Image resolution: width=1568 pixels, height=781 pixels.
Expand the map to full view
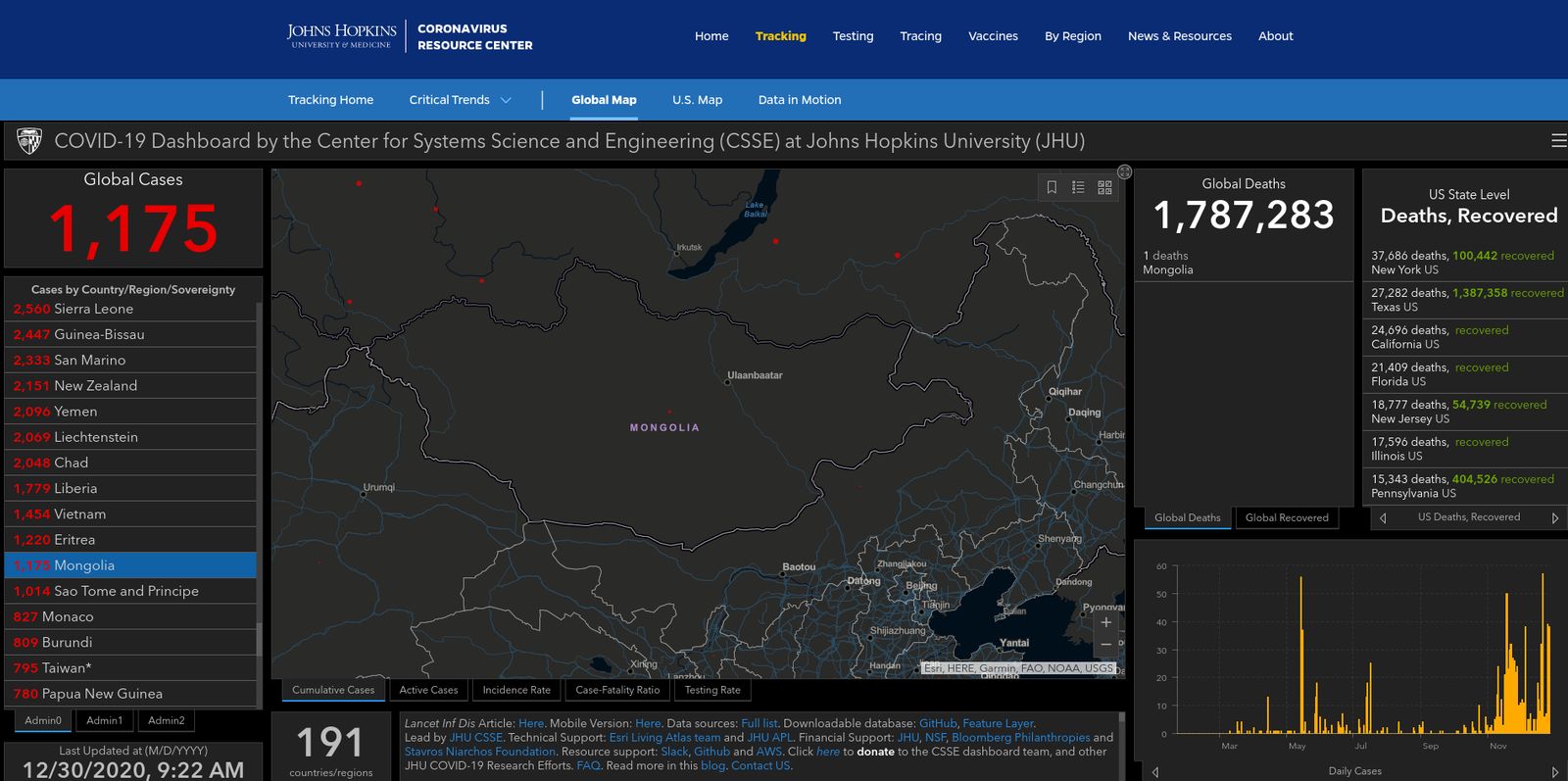click(1124, 172)
